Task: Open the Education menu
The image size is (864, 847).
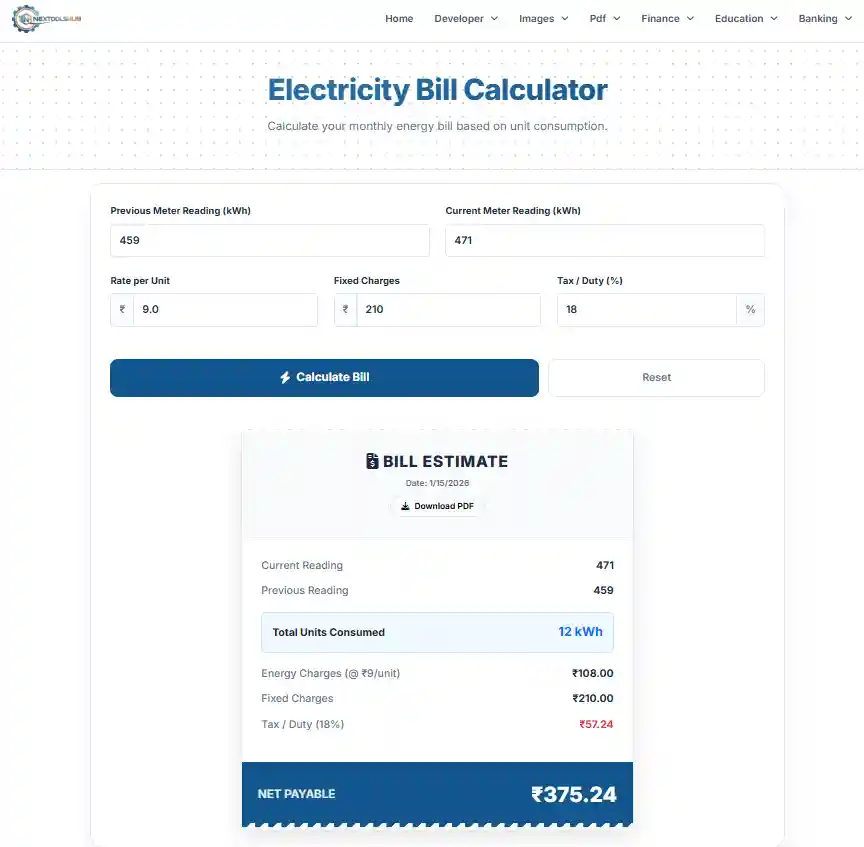Action: (746, 19)
